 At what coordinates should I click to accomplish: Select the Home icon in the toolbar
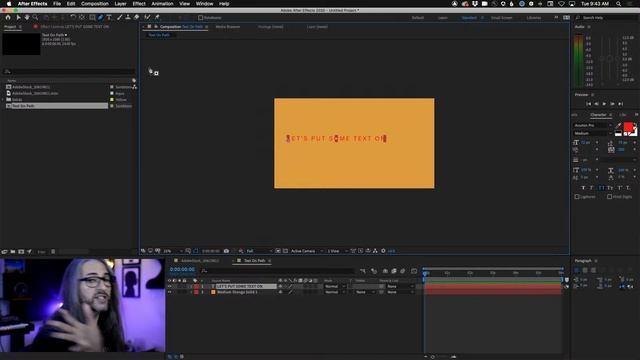[x=8, y=18]
